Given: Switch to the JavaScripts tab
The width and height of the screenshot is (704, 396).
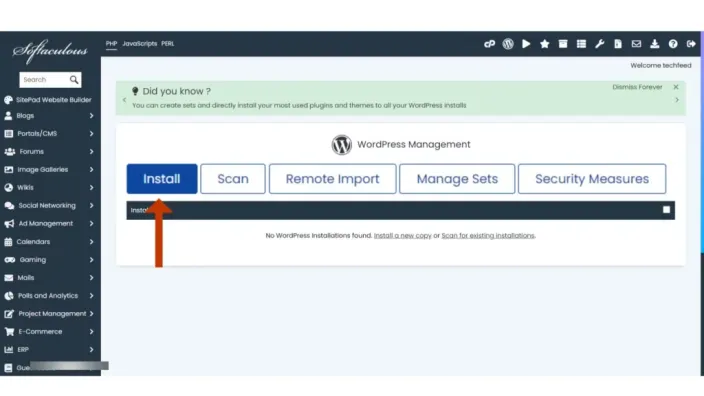Looking at the screenshot, I should [x=140, y=44].
